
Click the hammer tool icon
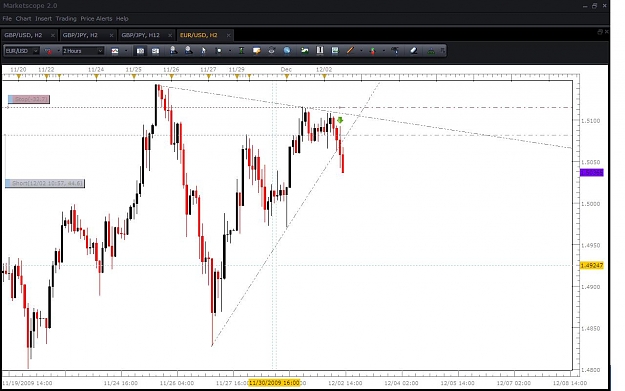[x=395, y=51]
